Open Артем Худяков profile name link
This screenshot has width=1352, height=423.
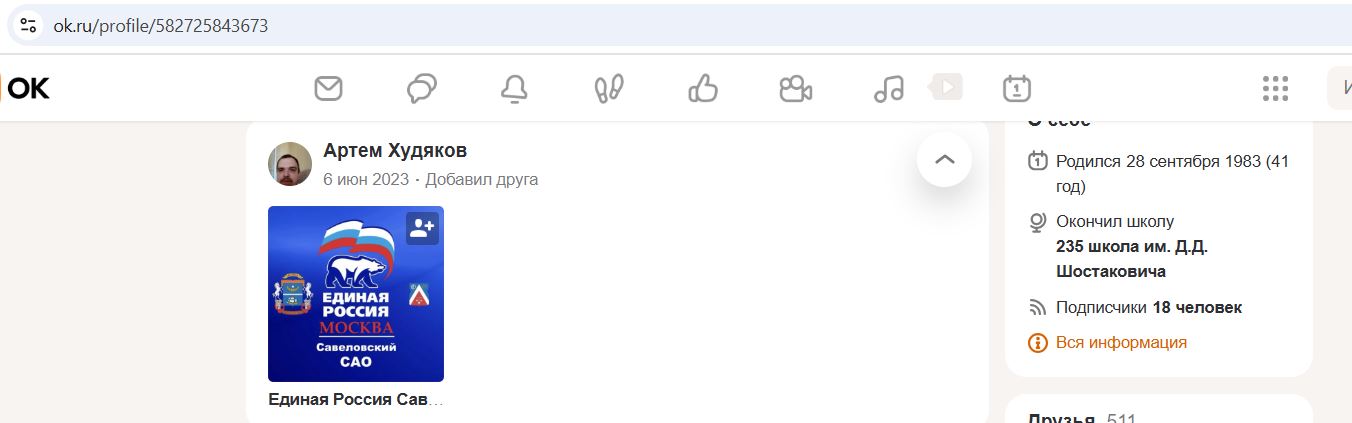coord(395,151)
